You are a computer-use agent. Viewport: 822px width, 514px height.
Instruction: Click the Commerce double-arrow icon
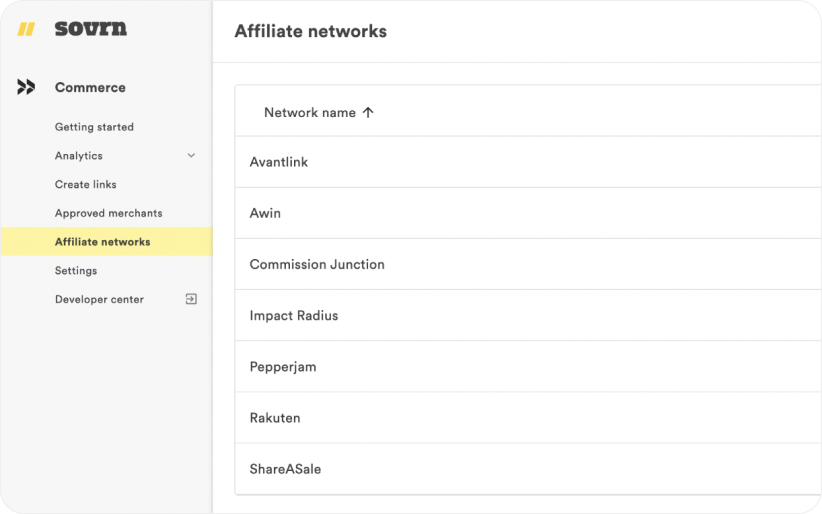click(x=26, y=87)
